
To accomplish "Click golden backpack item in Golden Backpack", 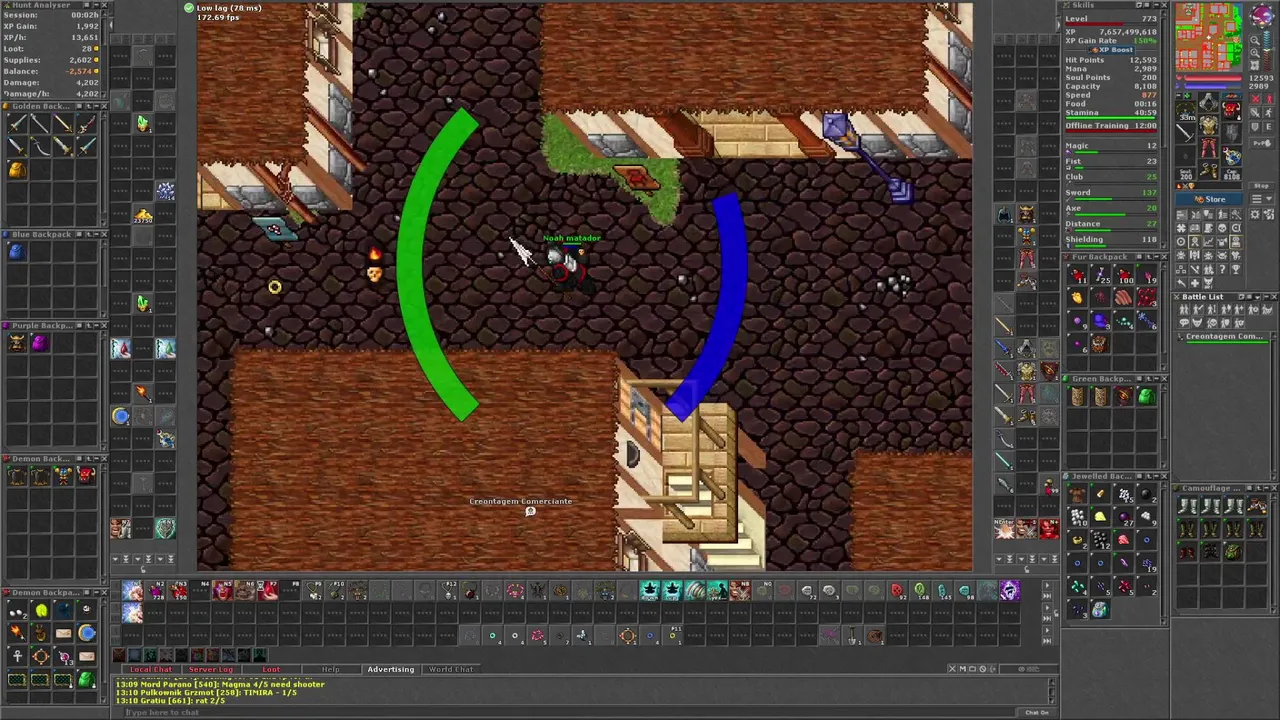I will [x=17, y=170].
